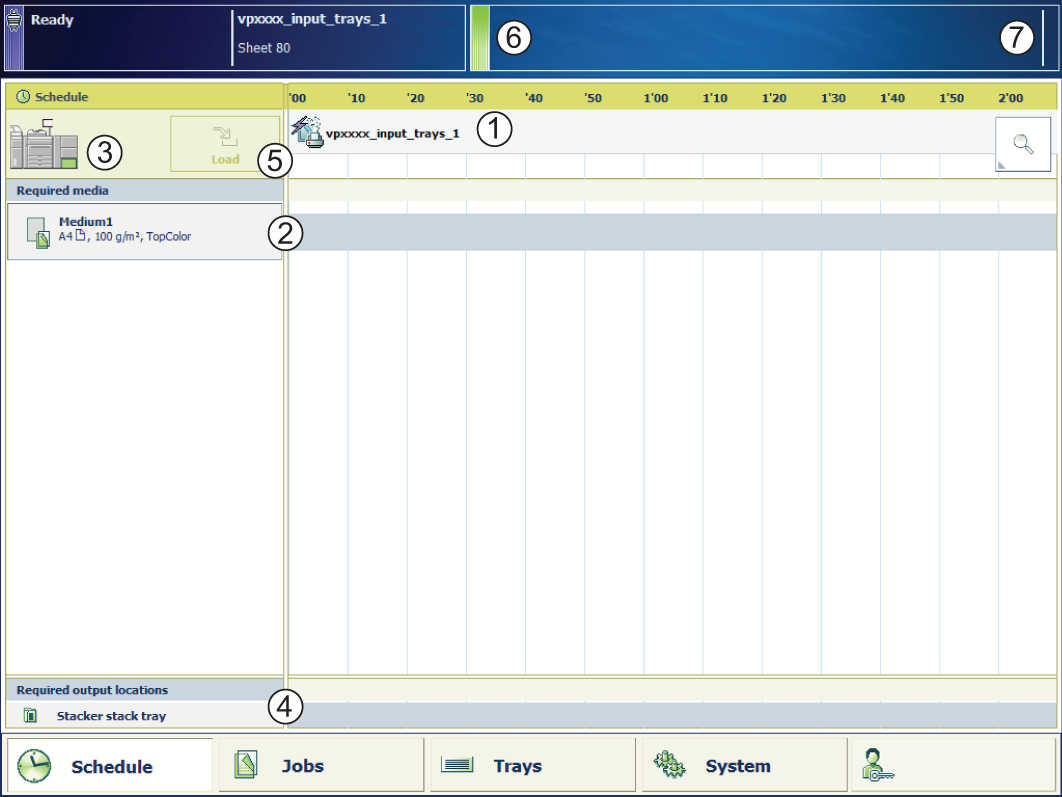The image size is (1062, 797).
Task: Click the Medium1 timeline bar
Action: [x=672, y=232]
